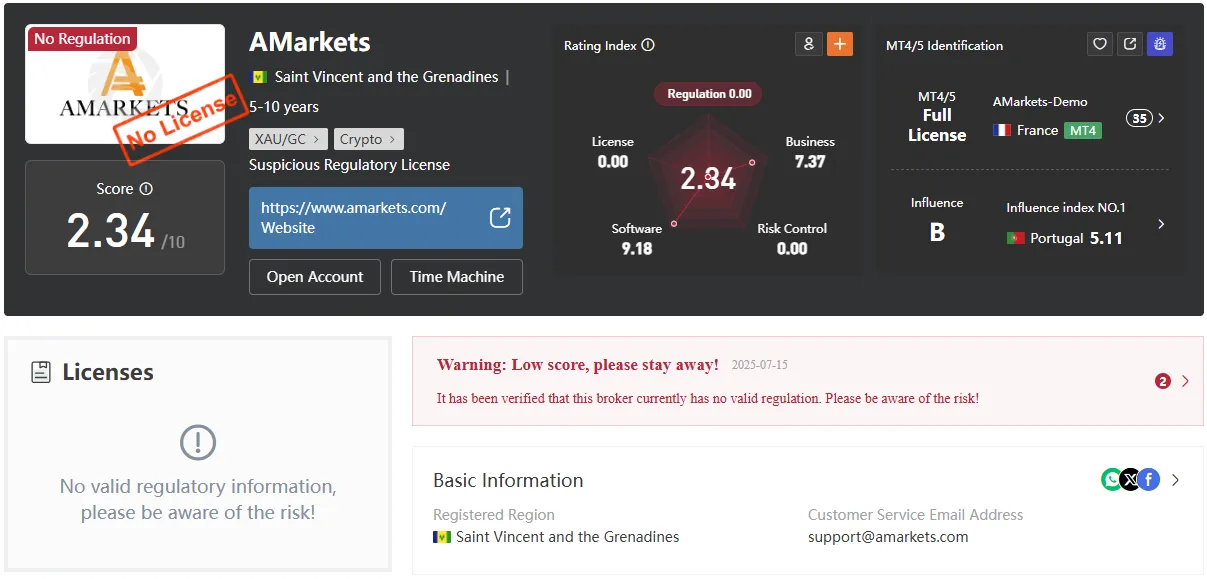Click the green MT4 badge
The height and width of the screenshot is (579, 1207).
point(1082,130)
